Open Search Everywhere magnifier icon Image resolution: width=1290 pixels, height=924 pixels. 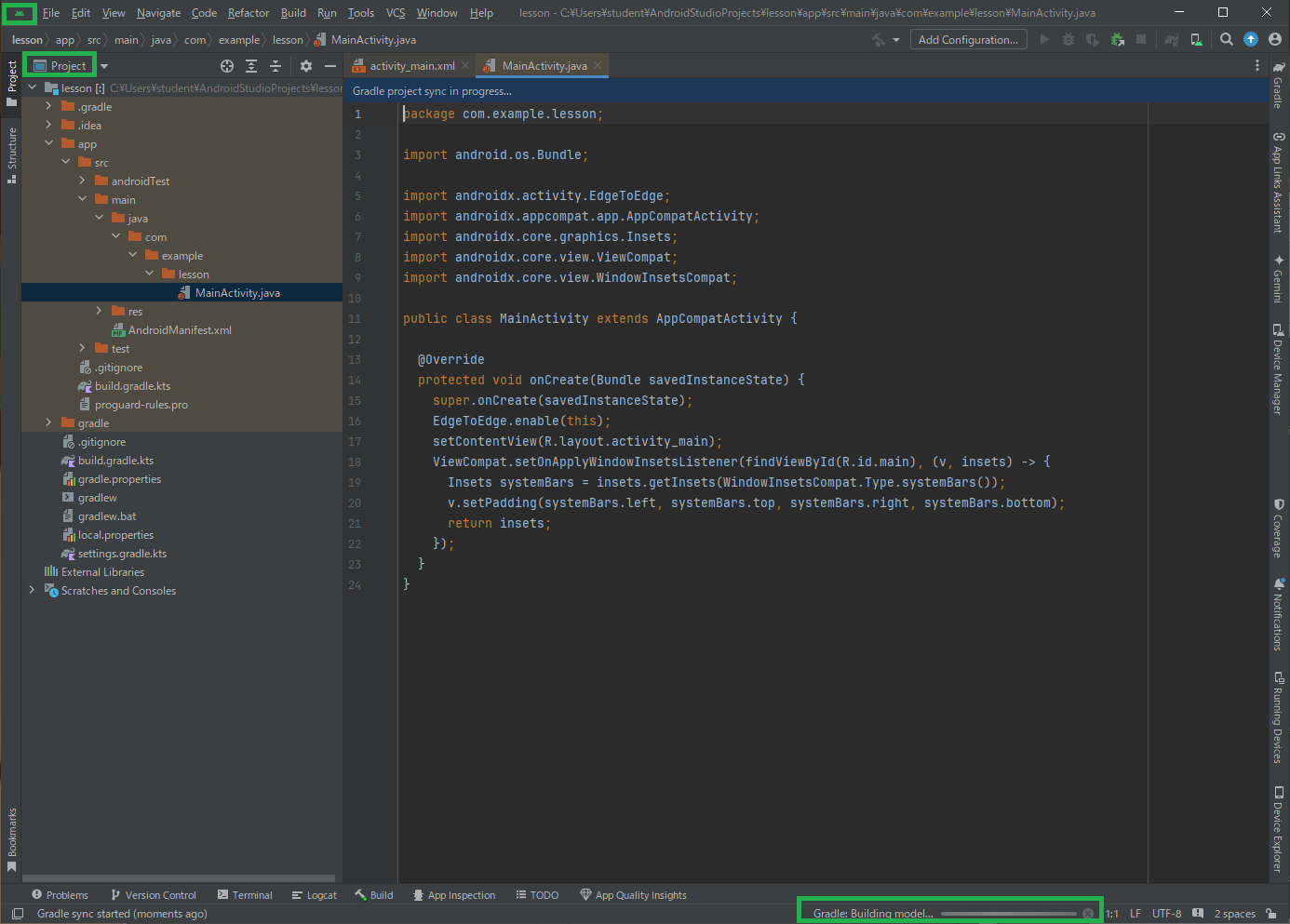pyautogui.click(x=1227, y=40)
